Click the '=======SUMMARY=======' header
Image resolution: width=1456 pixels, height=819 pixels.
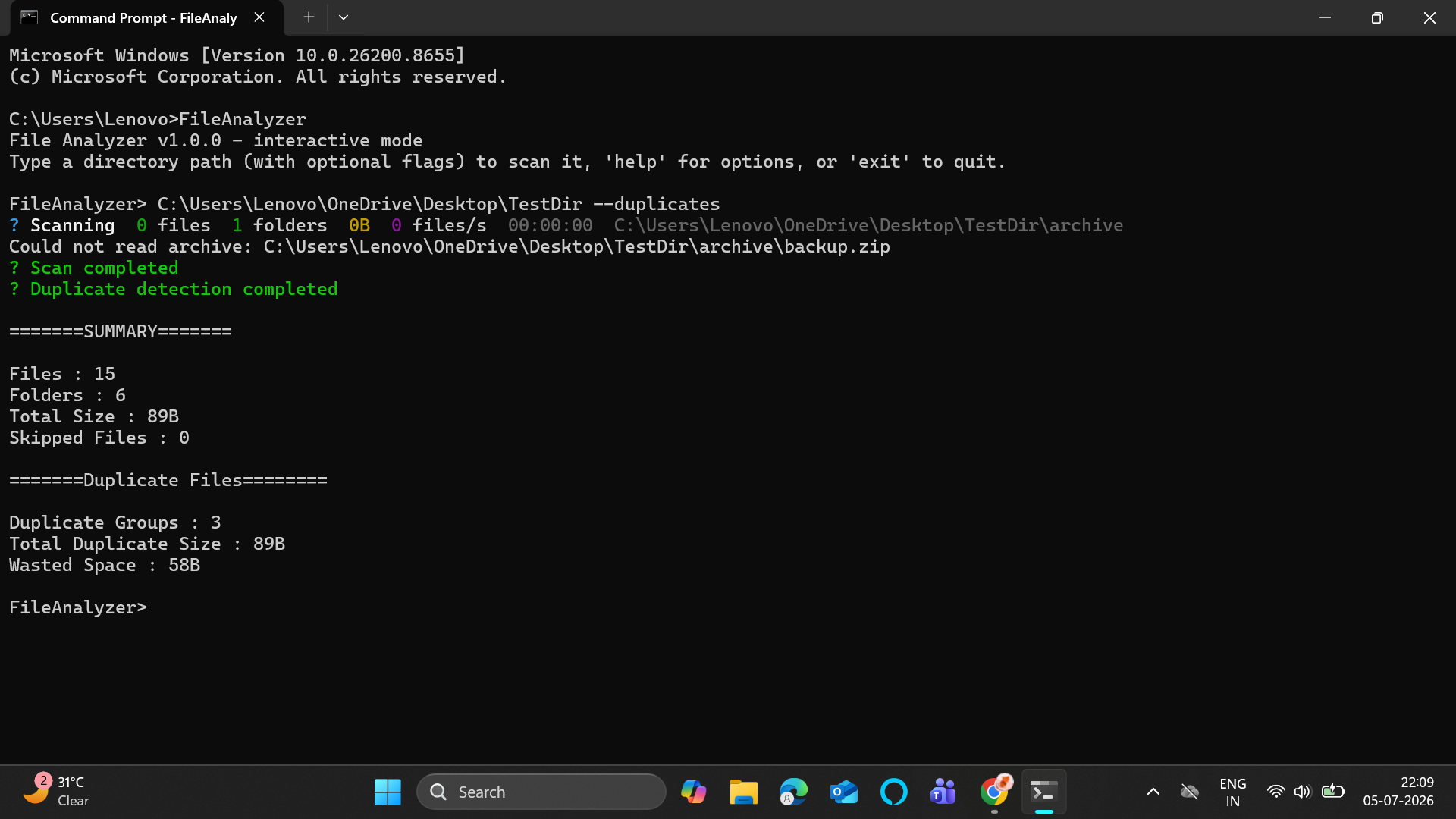[x=121, y=331]
